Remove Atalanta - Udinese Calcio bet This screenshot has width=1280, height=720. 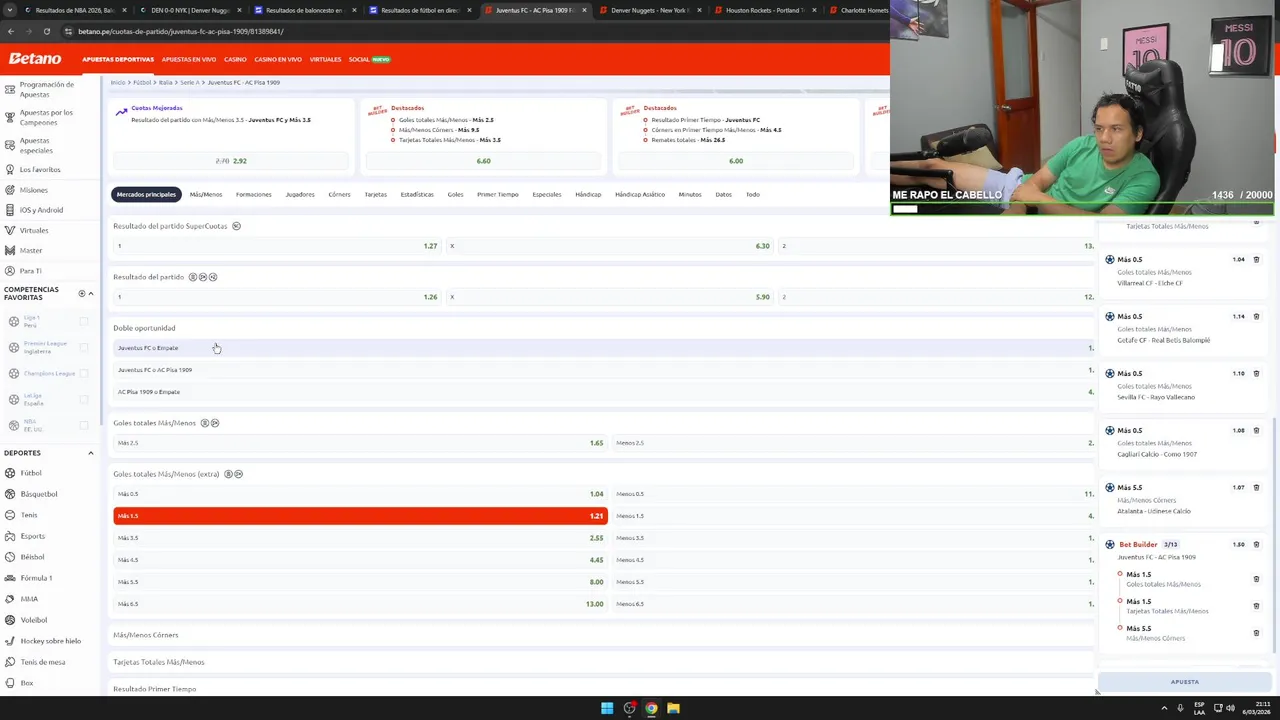tap(1256, 488)
